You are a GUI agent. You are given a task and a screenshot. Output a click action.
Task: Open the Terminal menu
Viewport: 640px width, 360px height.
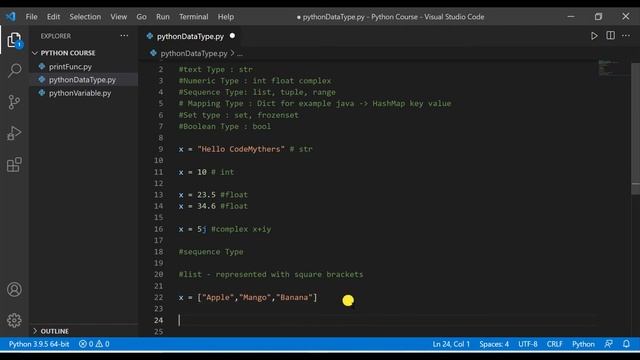coord(193,17)
